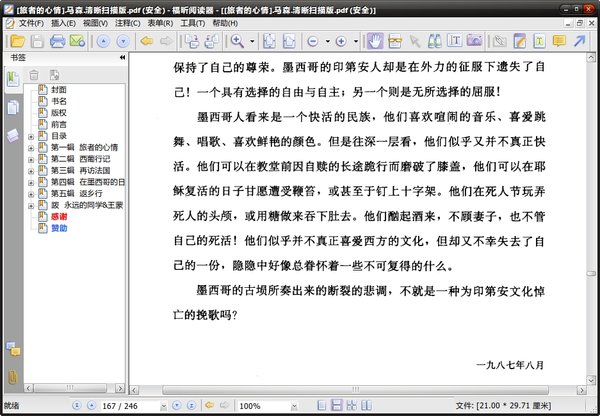The image size is (600, 416).
Task: Click the Email envelope icon
Action: (x=77, y=41)
